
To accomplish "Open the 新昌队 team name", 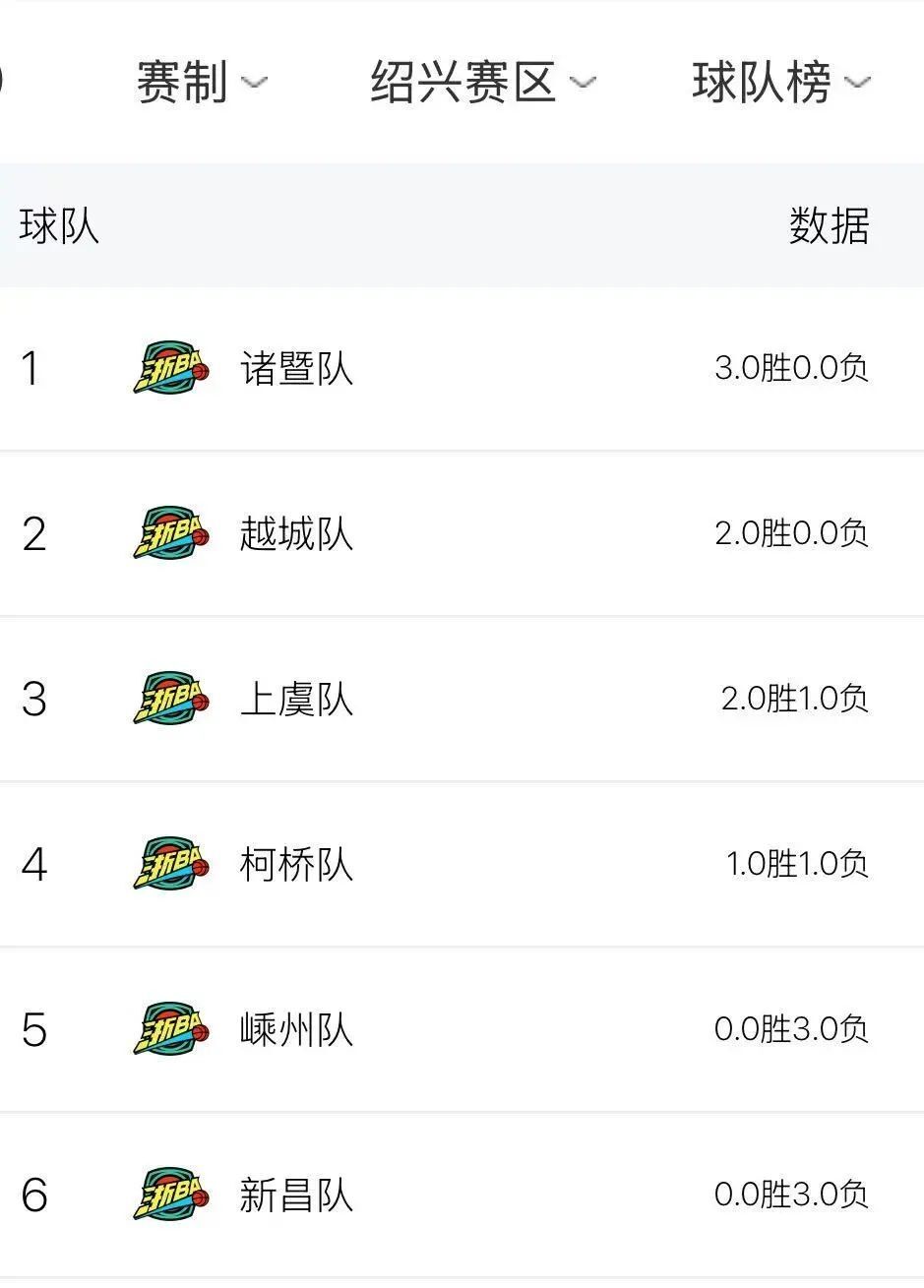I will tap(296, 1196).
